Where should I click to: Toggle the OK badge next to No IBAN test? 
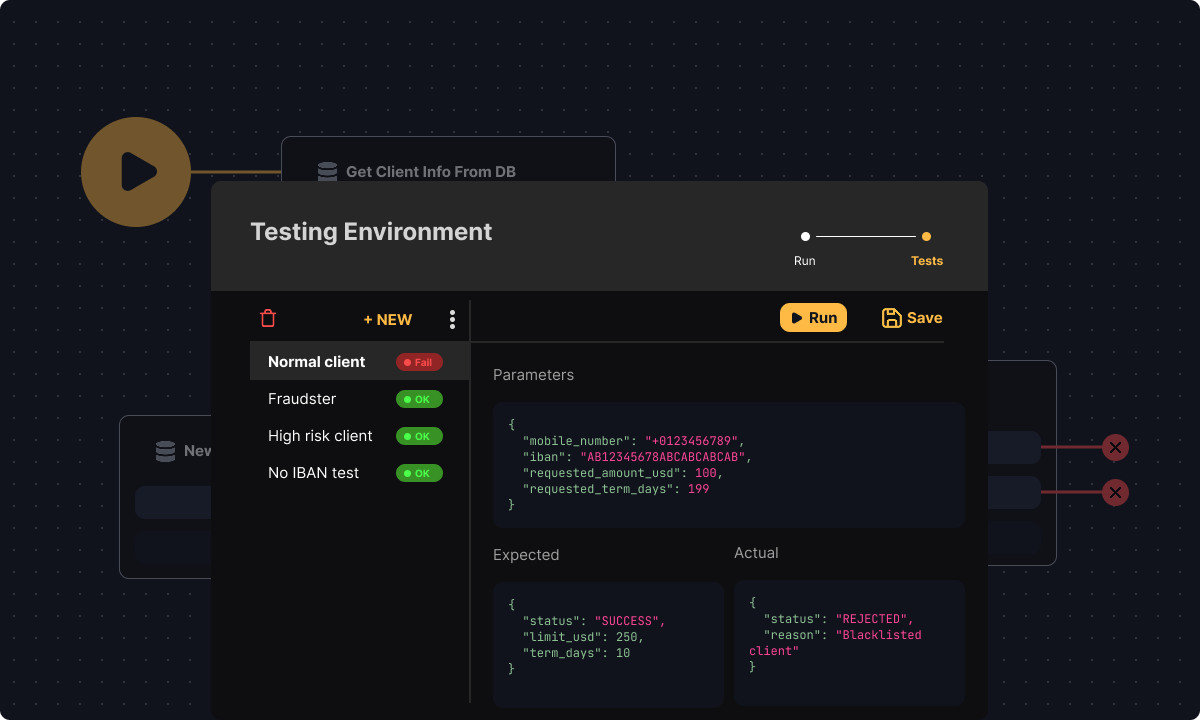419,472
